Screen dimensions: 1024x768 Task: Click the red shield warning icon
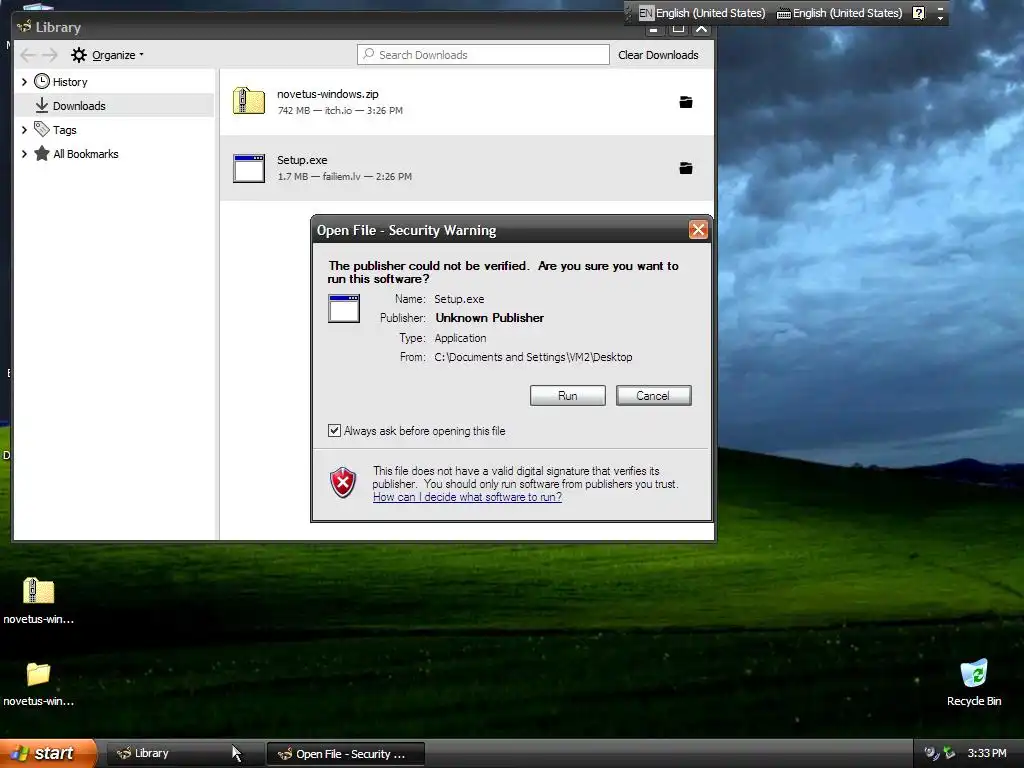tap(343, 483)
